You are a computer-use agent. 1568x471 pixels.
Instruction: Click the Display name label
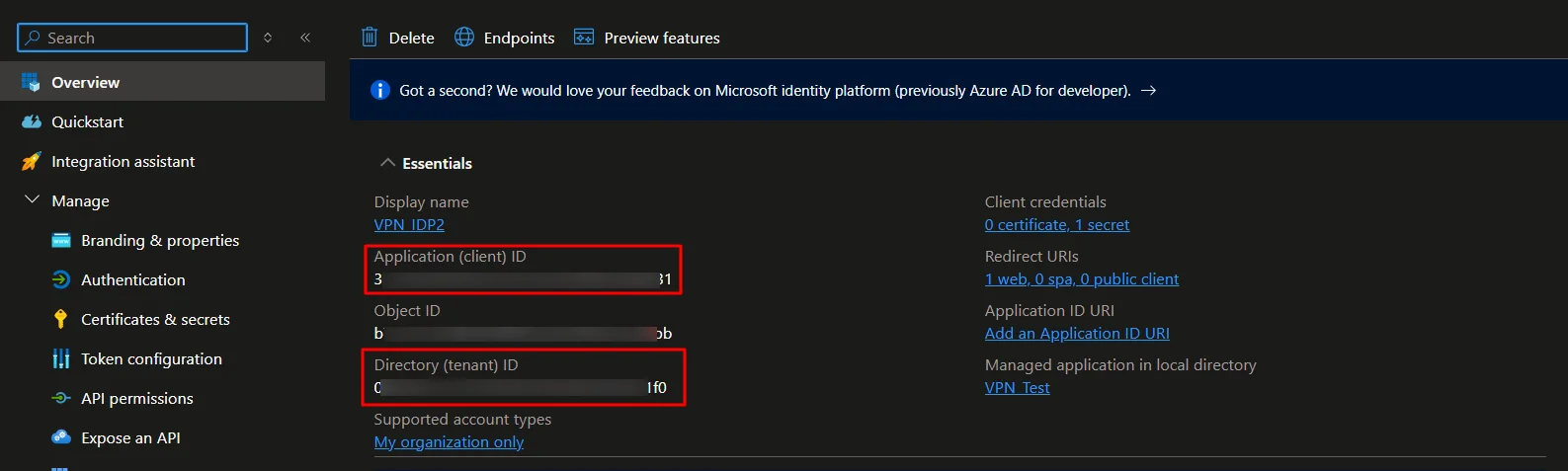421,201
